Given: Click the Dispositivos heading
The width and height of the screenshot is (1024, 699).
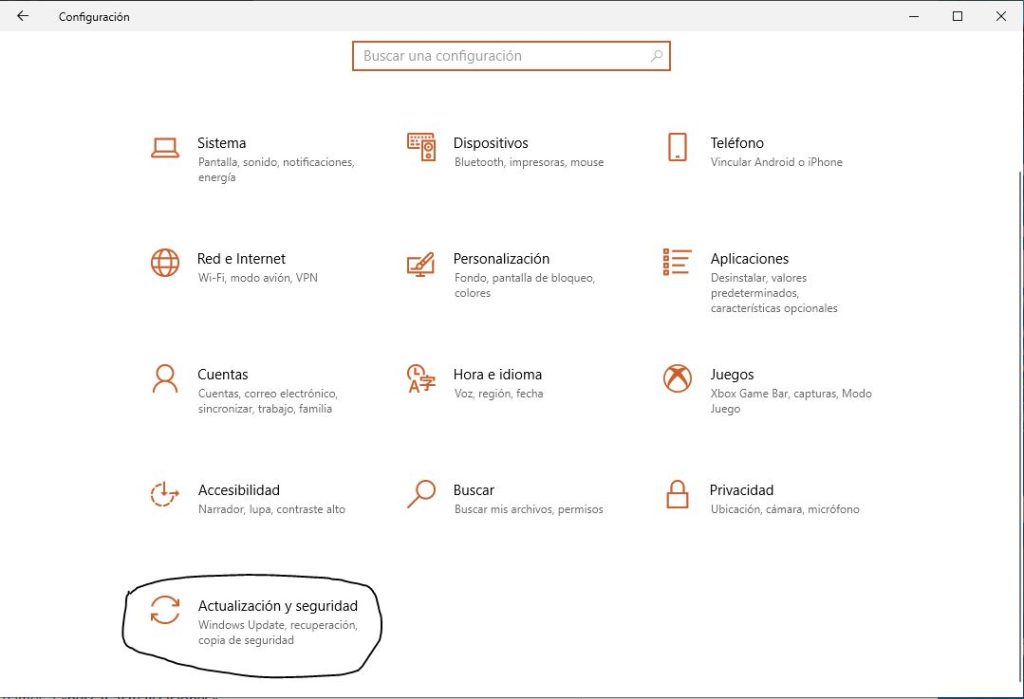Looking at the screenshot, I should (490, 143).
